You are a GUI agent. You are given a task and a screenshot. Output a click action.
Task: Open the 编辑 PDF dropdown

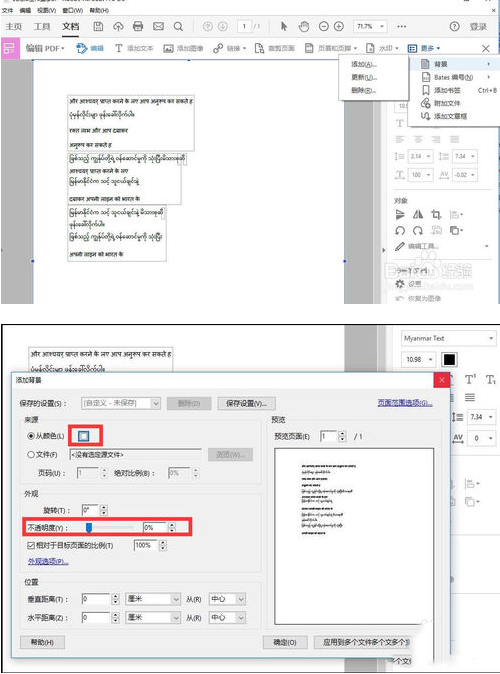[45, 48]
